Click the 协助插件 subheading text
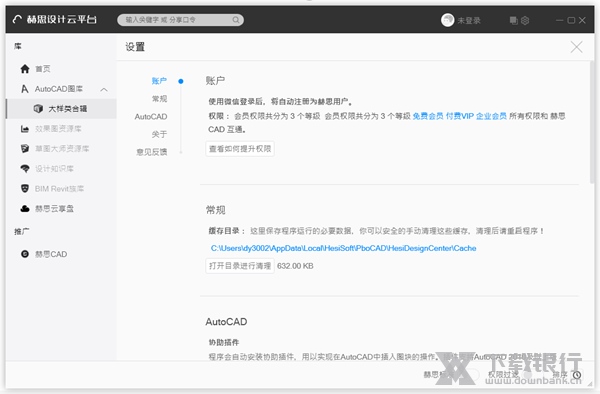The height and width of the screenshot is (394, 600). point(224,342)
